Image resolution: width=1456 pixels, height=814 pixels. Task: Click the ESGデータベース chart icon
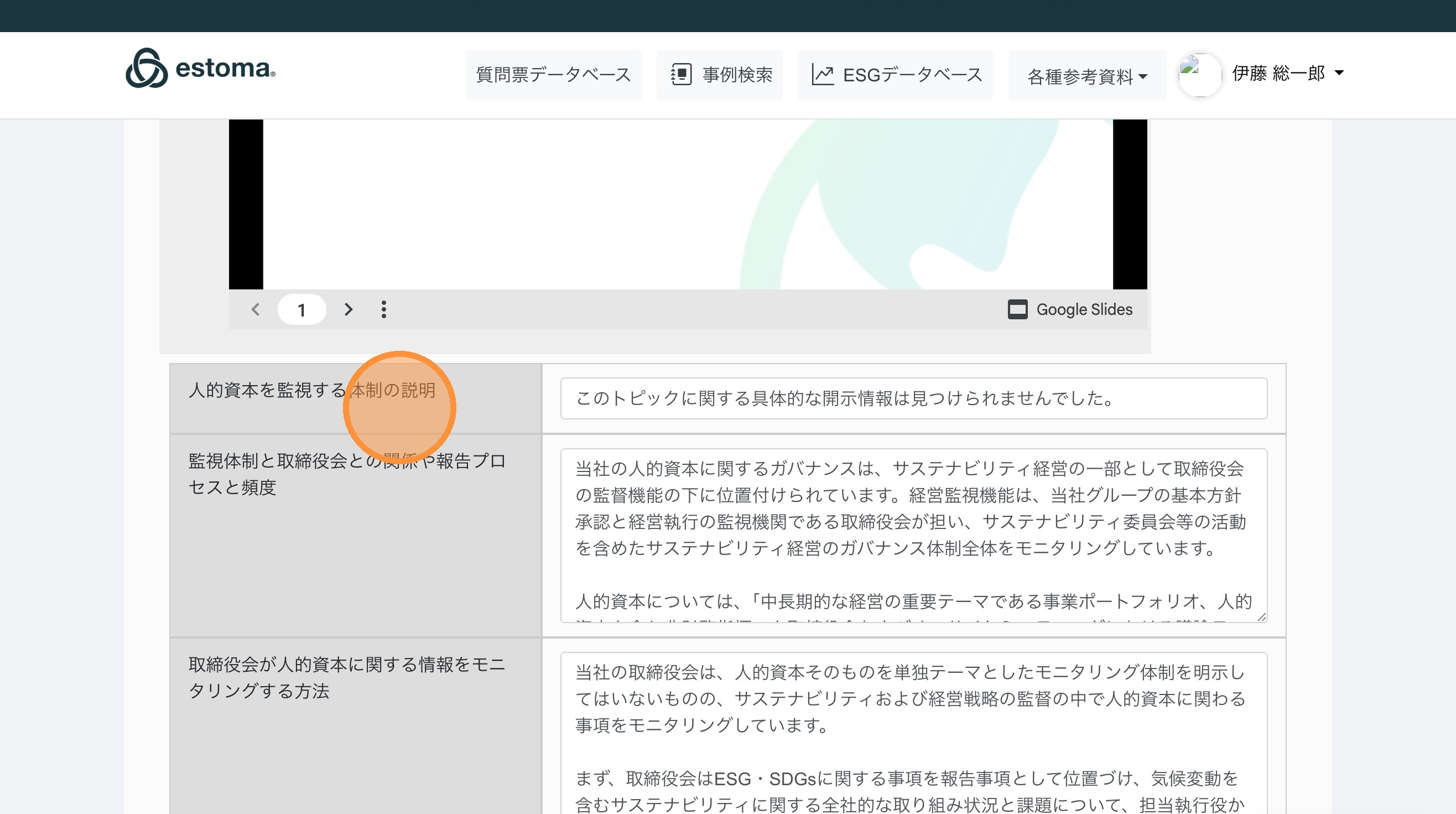[x=823, y=75]
